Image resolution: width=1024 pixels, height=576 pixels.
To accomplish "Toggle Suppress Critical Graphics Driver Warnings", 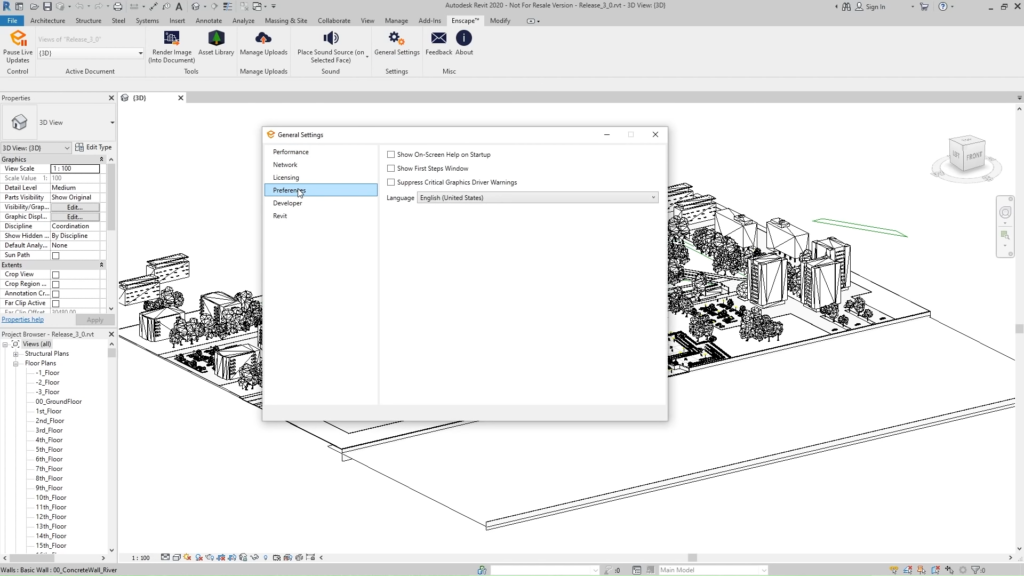I will point(391,182).
